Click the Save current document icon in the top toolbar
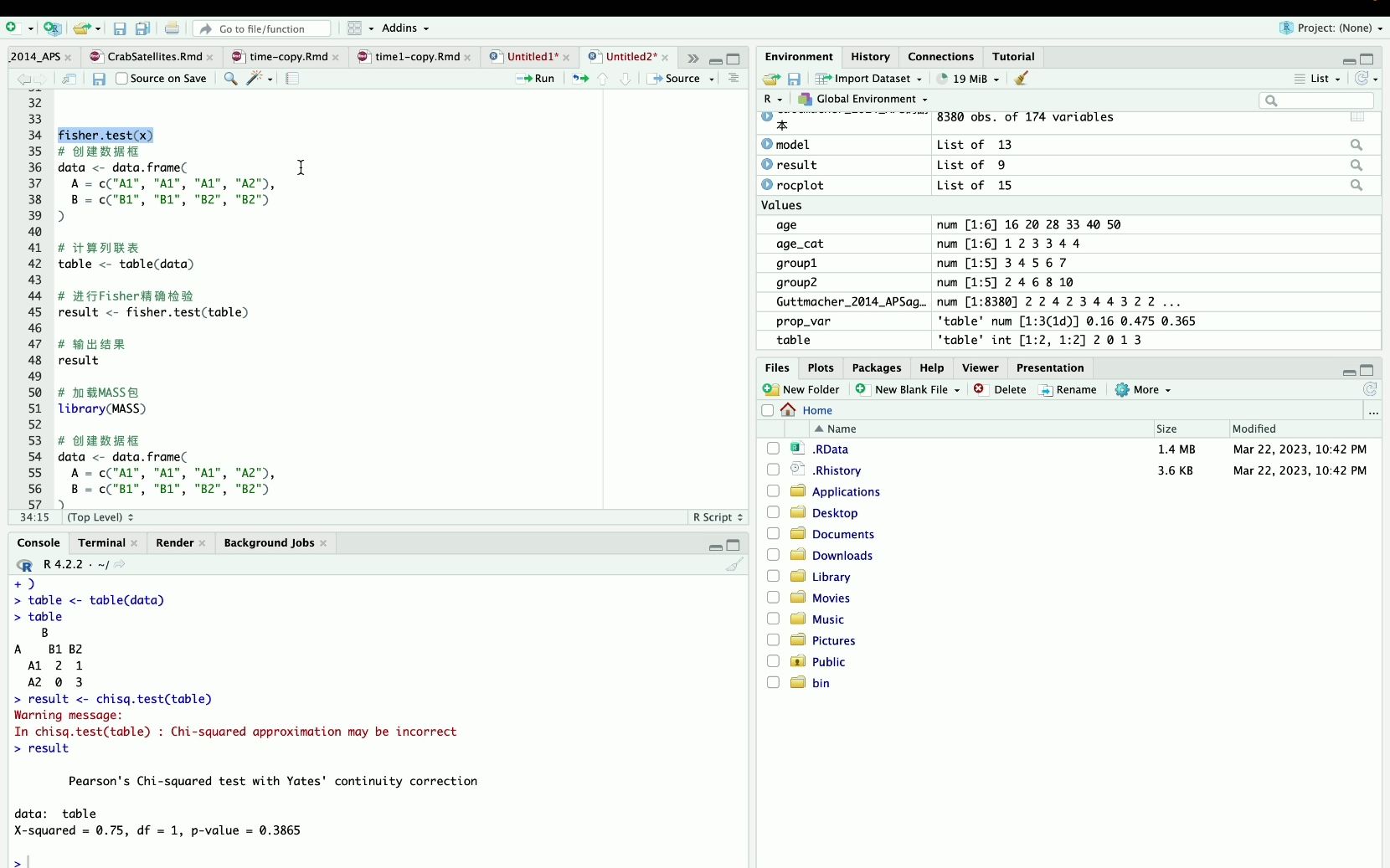1390x868 pixels. click(x=120, y=28)
